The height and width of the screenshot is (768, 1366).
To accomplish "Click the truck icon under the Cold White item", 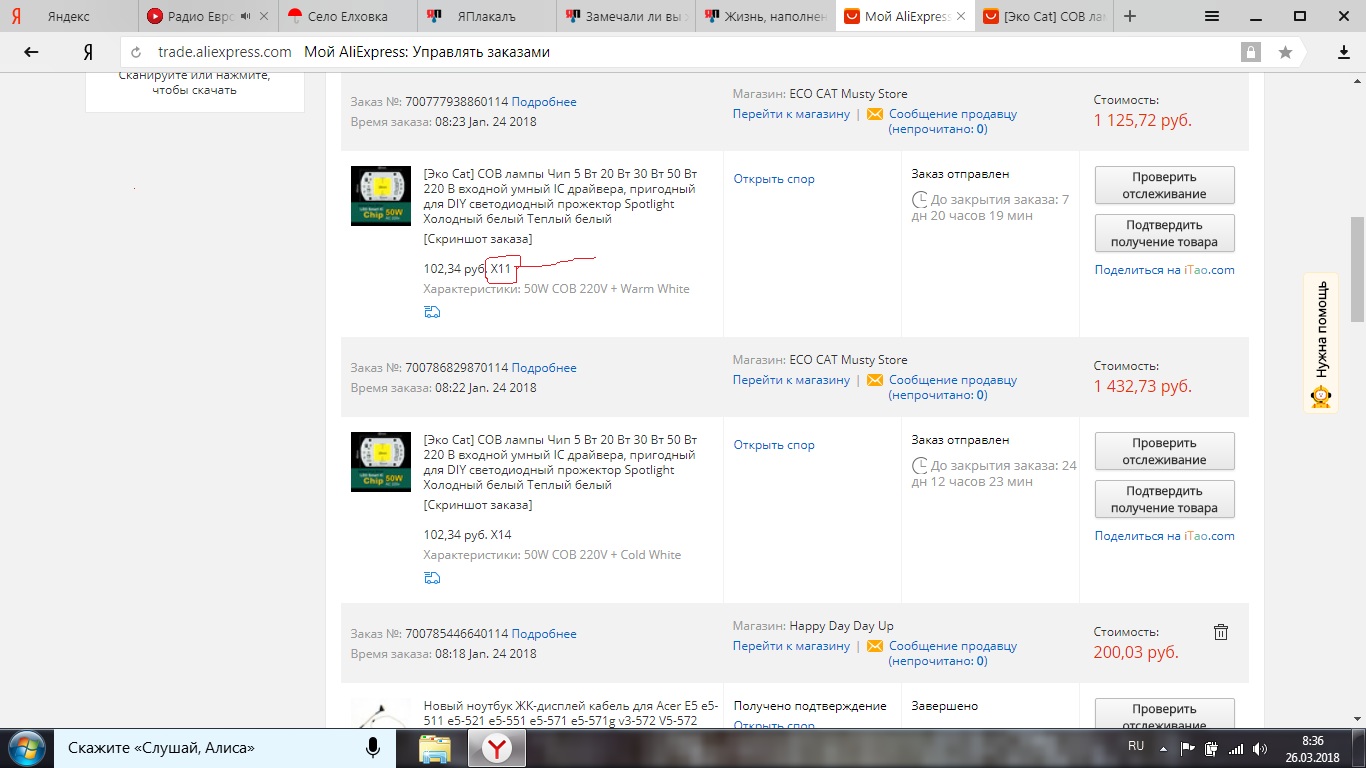I will pyautogui.click(x=432, y=578).
